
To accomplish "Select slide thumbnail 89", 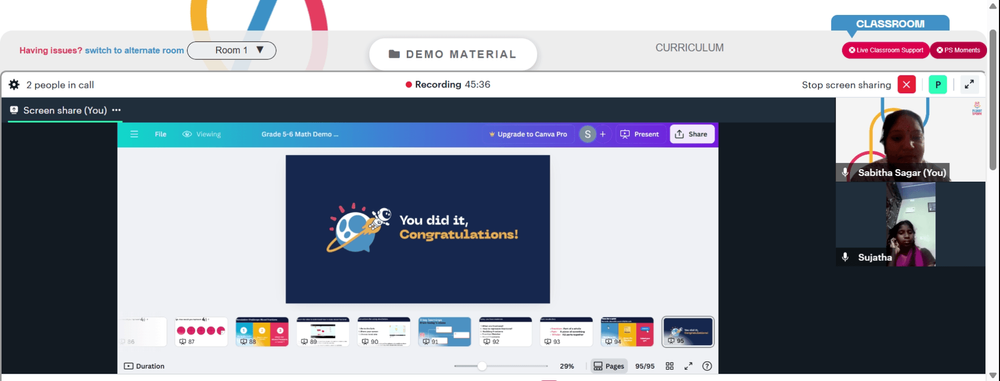I will click(323, 332).
